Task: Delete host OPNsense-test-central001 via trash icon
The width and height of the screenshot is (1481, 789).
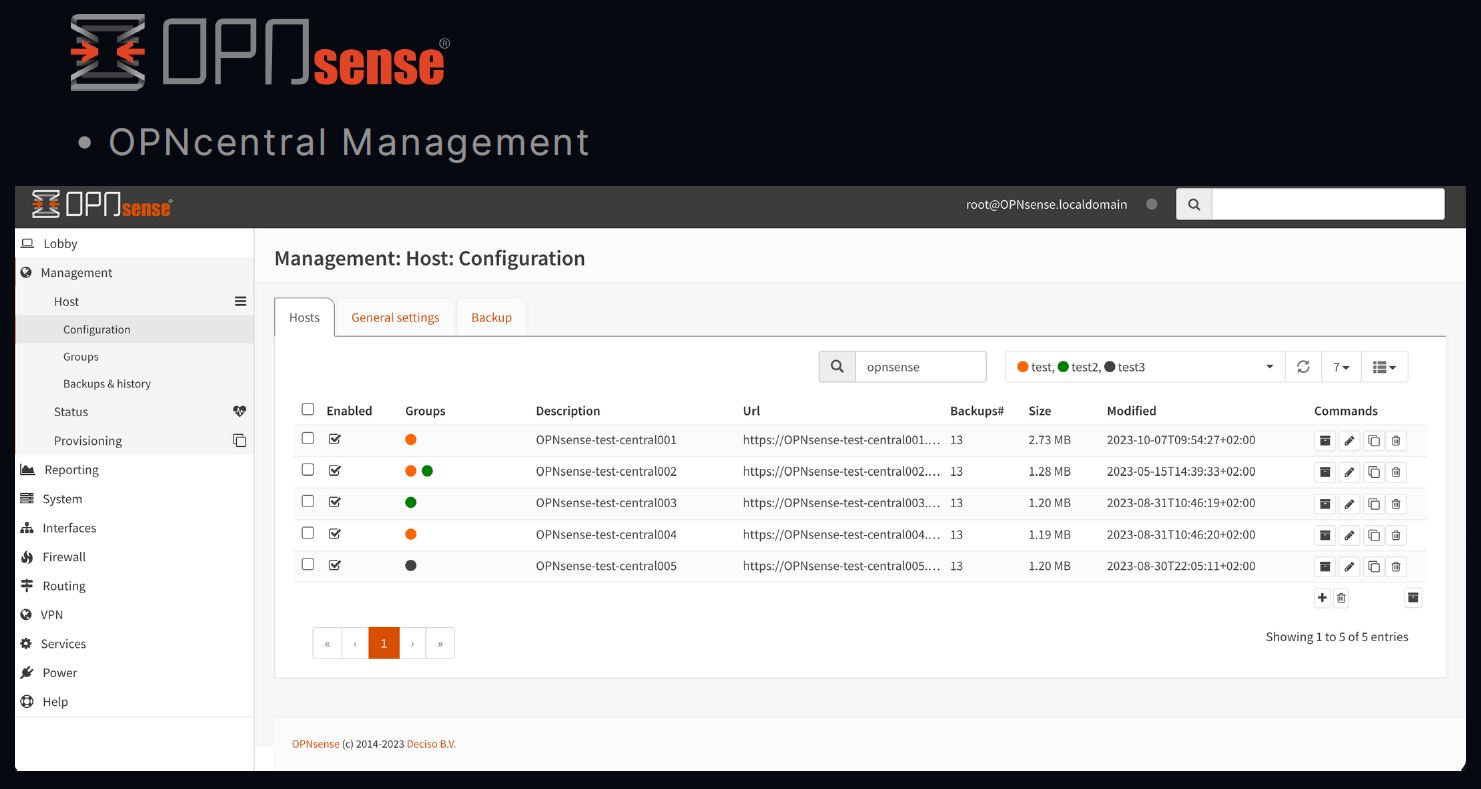Action: (x=1397, y=440)
